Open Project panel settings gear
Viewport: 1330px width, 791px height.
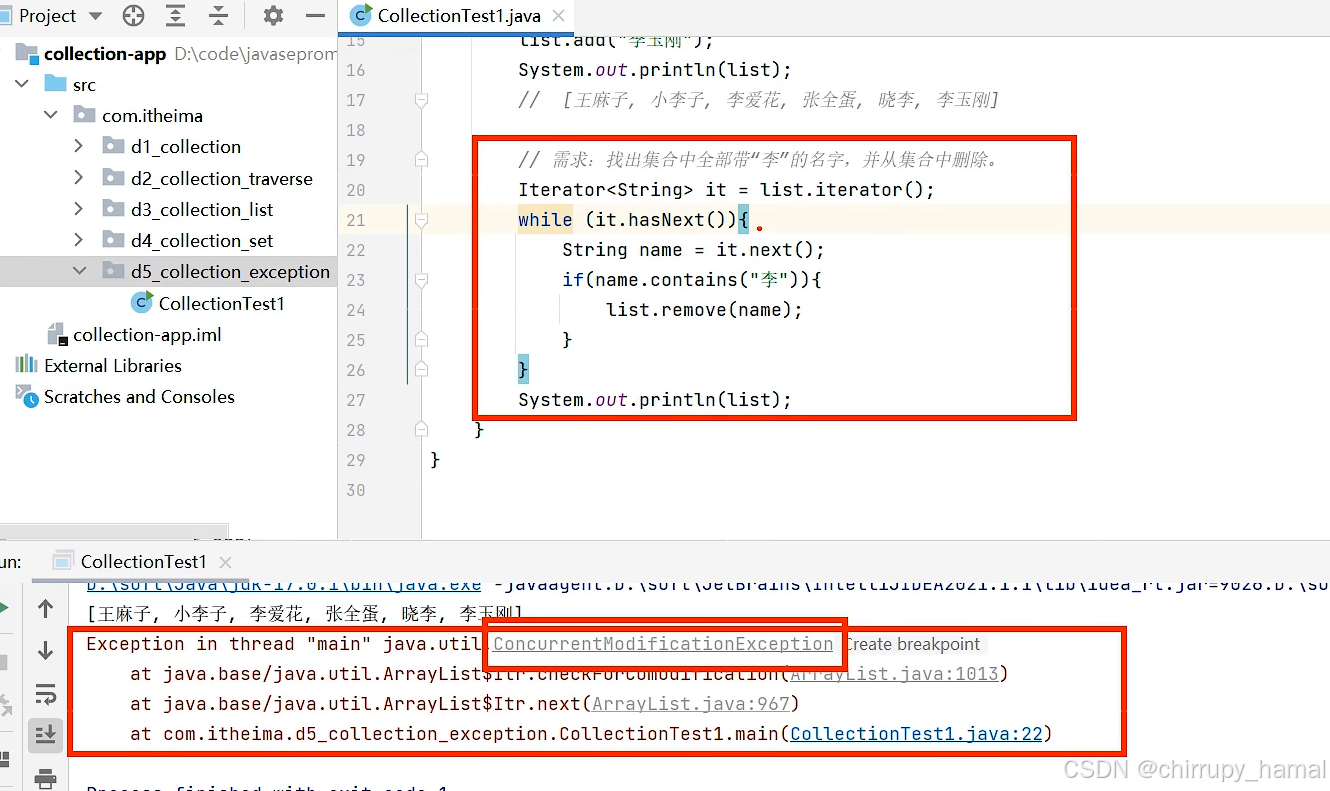coord(273,16)
